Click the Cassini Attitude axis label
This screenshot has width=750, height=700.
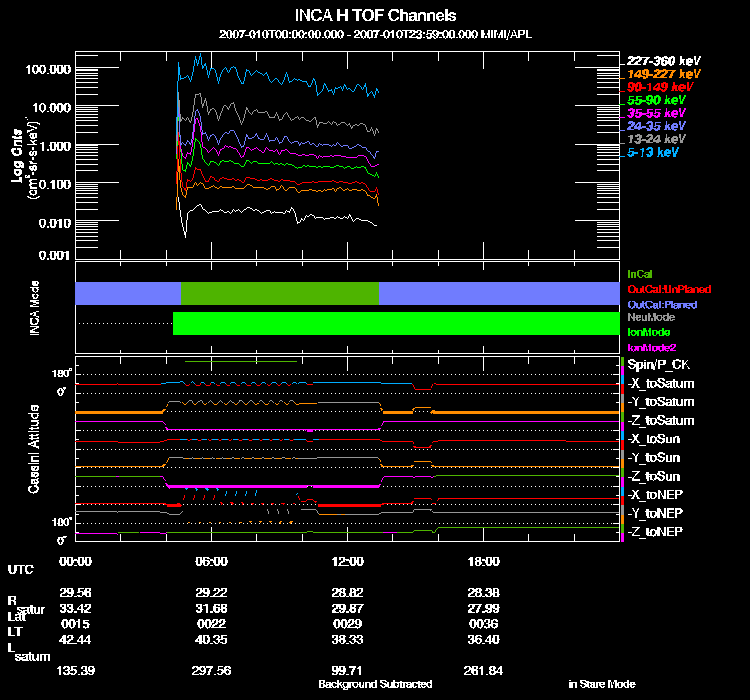click(x=34, y=448)
